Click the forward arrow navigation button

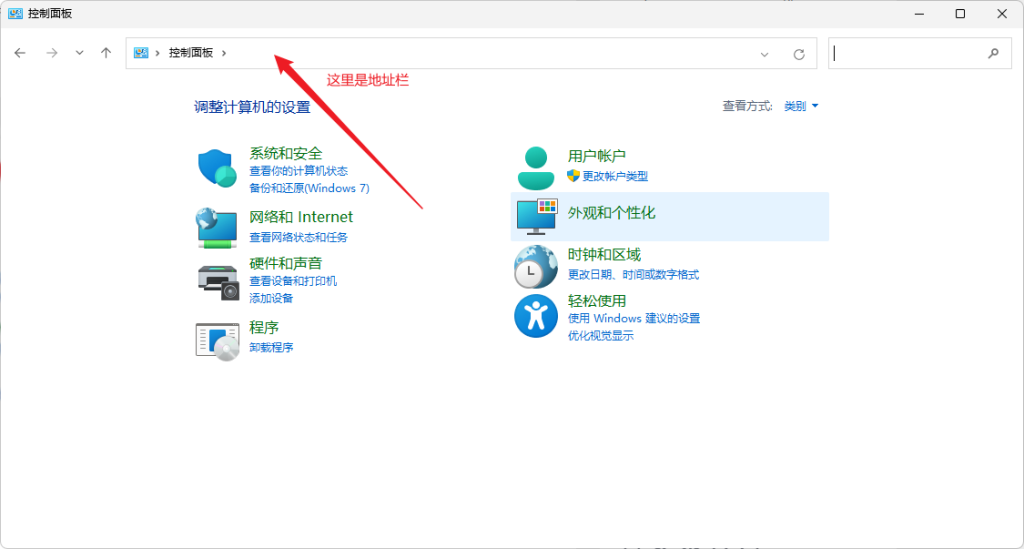(x=52, y=53)
